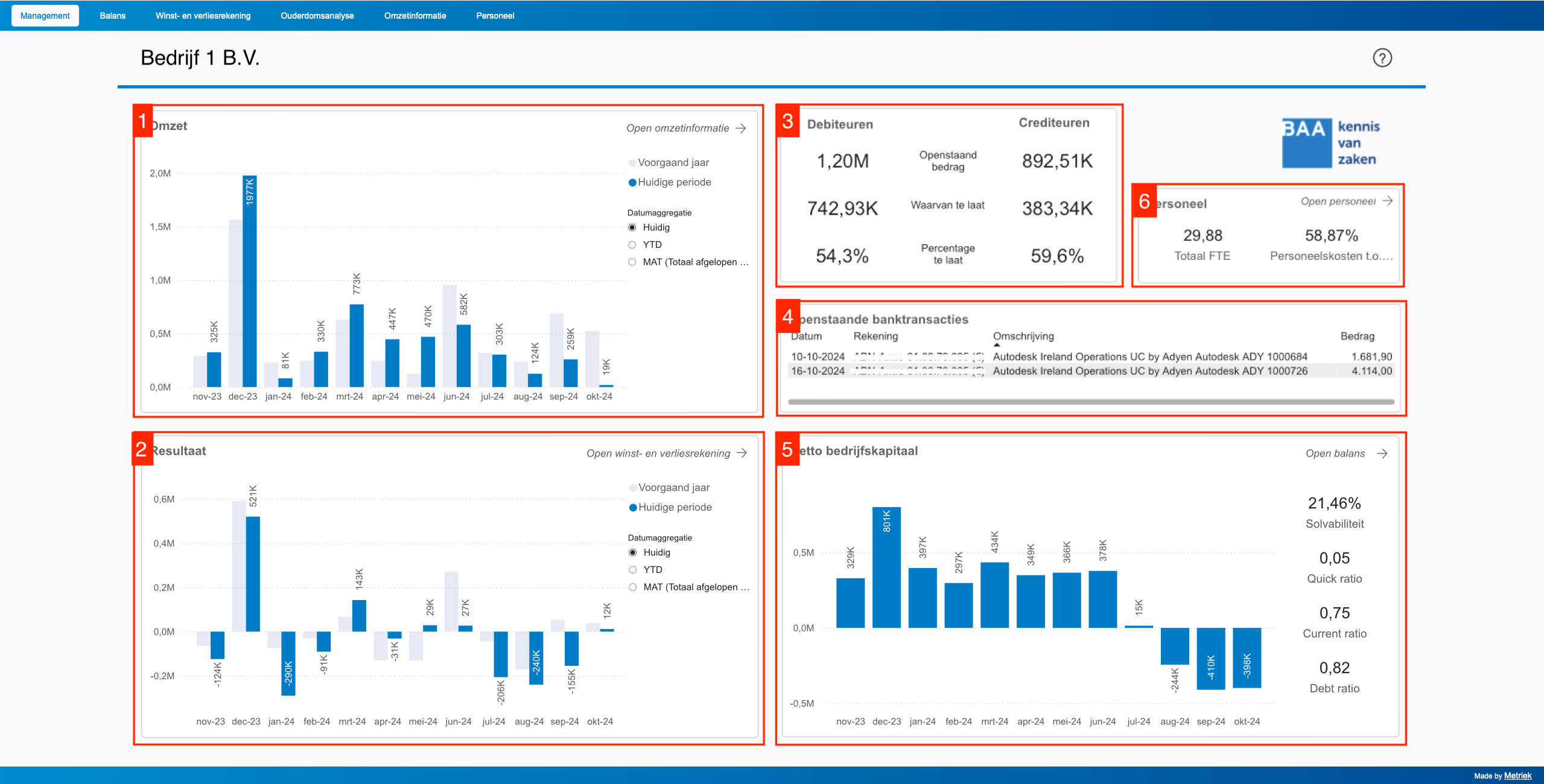The height and width of the screenshot is (784, 1544).
Task: Select Huidig radio option in Resultaat panel
Action: point(633,552)
